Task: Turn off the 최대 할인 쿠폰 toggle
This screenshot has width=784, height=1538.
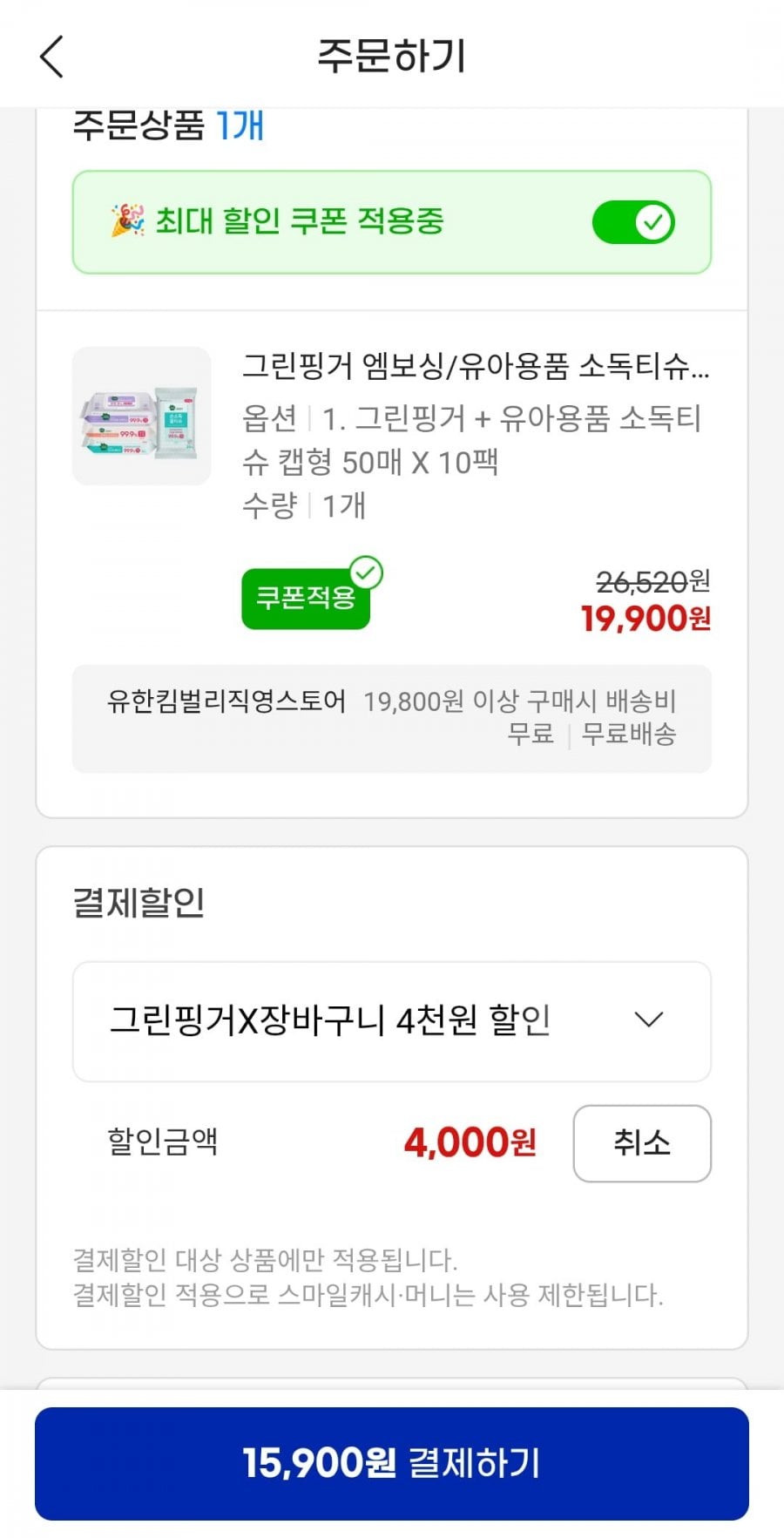Action: [x=633, y=222]
